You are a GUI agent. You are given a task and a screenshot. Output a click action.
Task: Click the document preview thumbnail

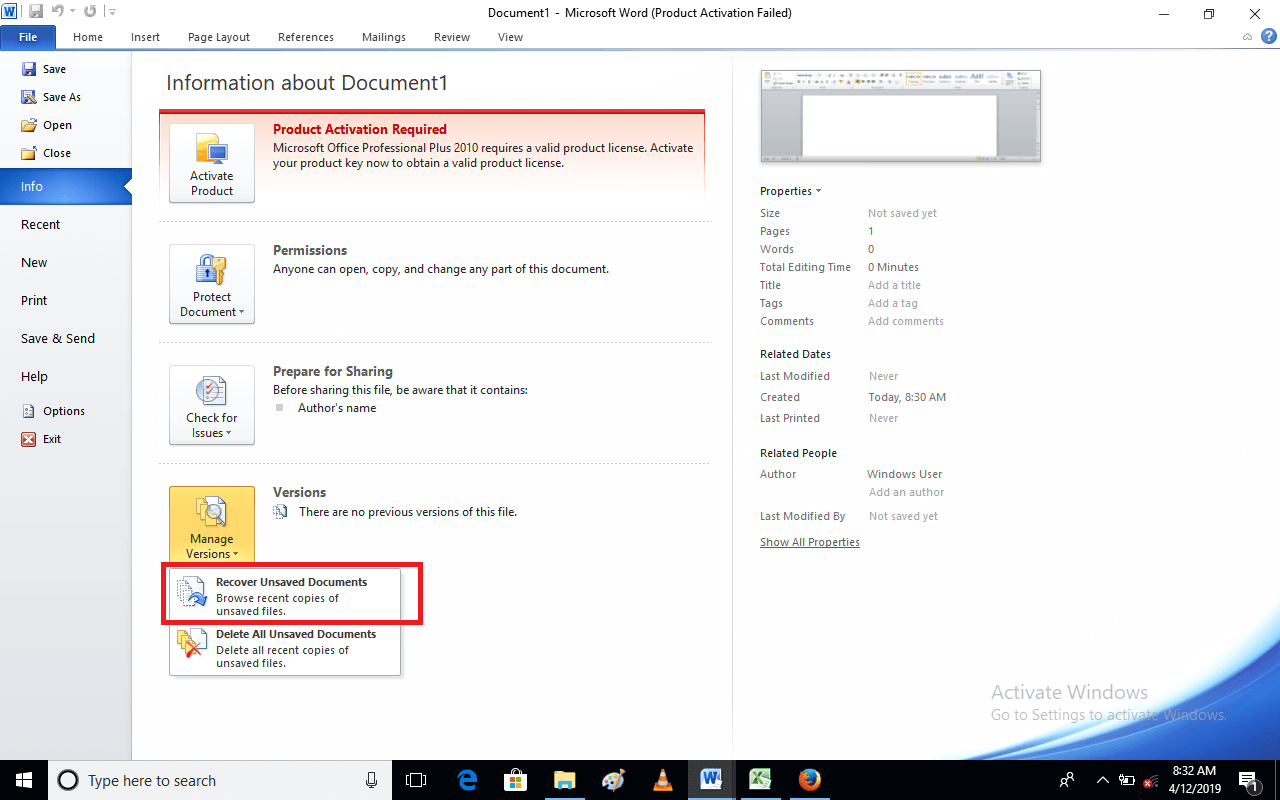tap(900, 115)
